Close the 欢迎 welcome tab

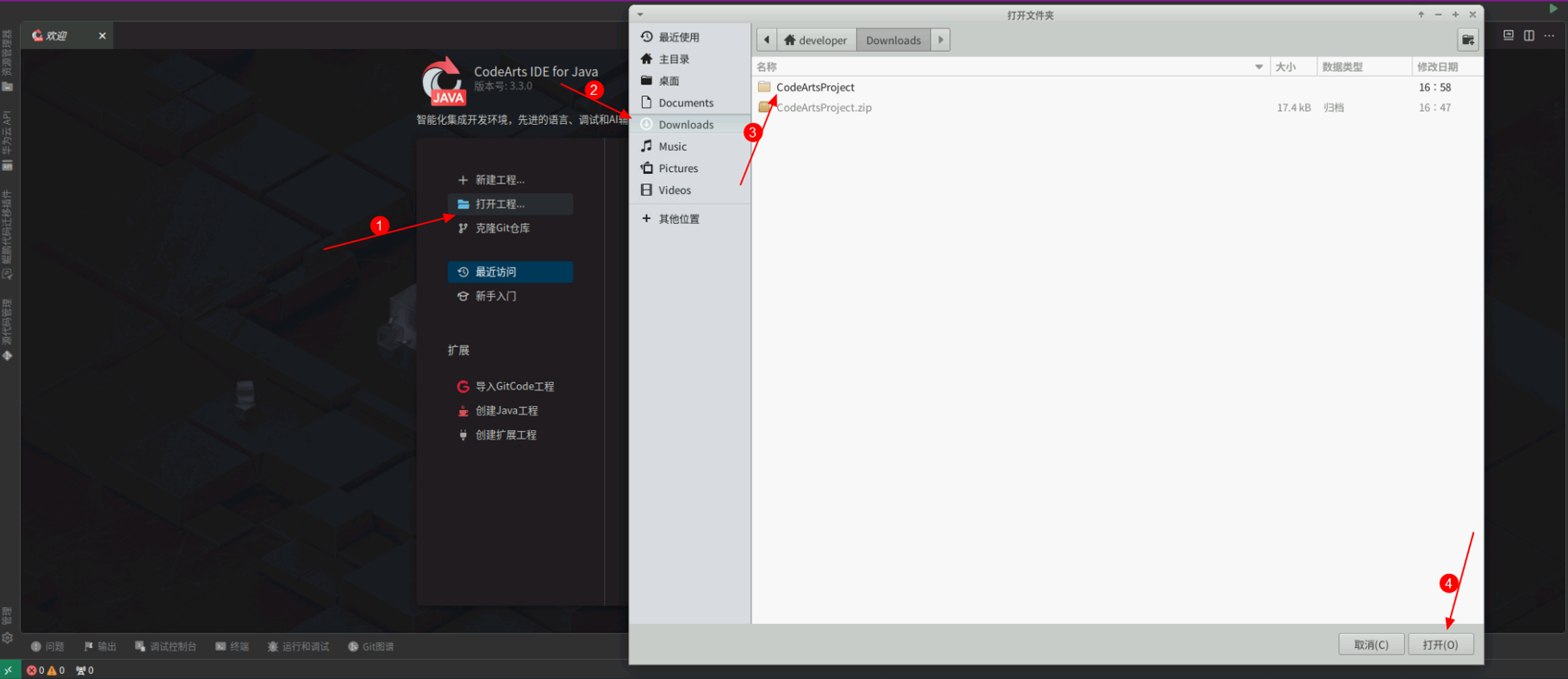pos(103,35)
